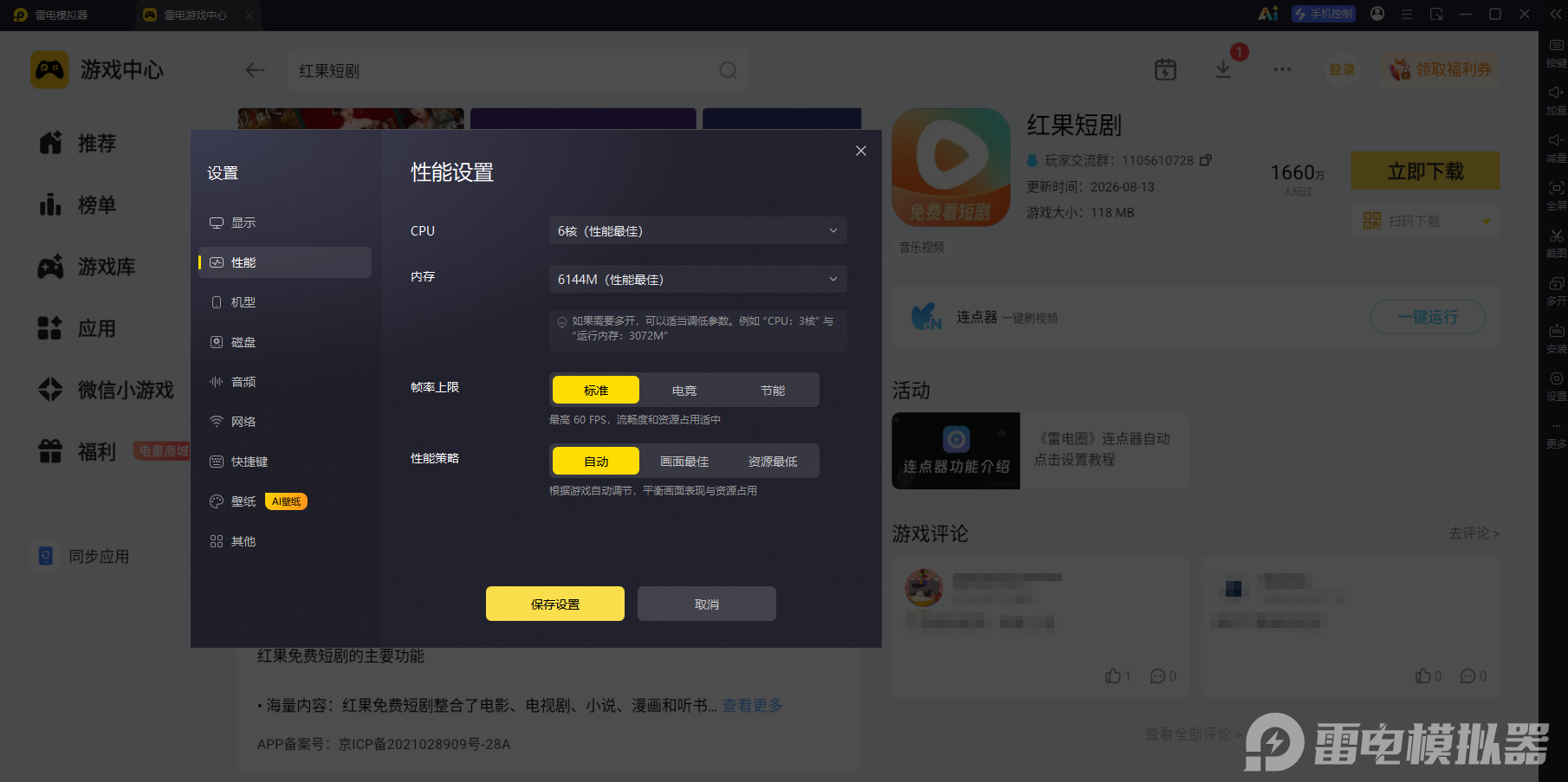Select the 性能 performance settings section
The height and width of the screenshot is (782, 1568).
click(285, 262)
